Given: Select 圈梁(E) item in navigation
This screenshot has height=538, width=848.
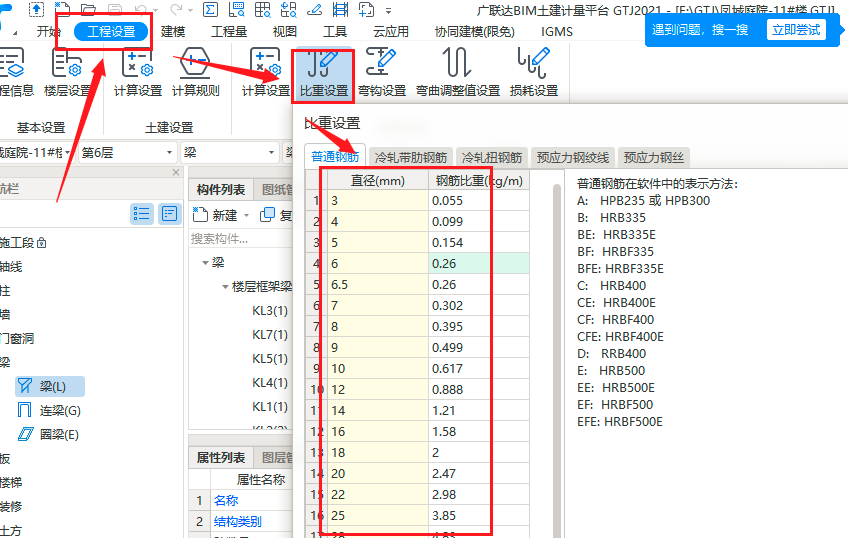Looking at the screenshot, I should [x=49, y=434].
